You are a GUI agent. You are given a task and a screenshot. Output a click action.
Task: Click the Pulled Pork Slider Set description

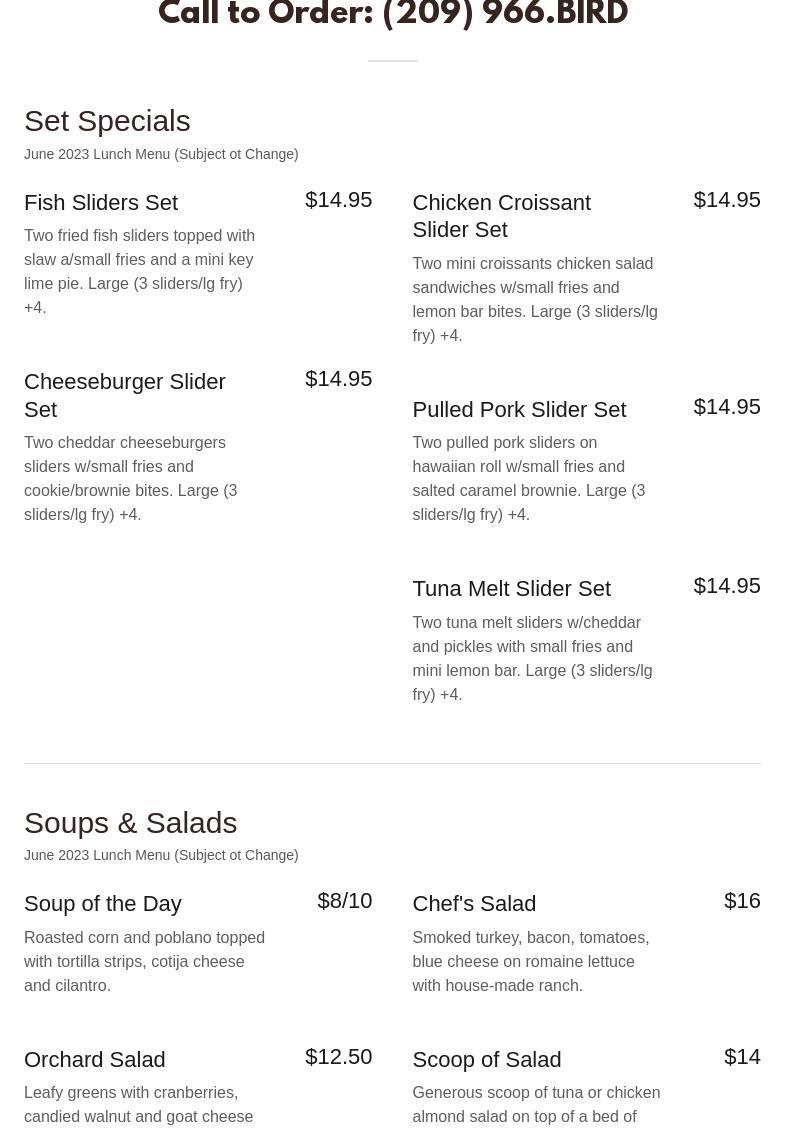[x=528, y=479]
